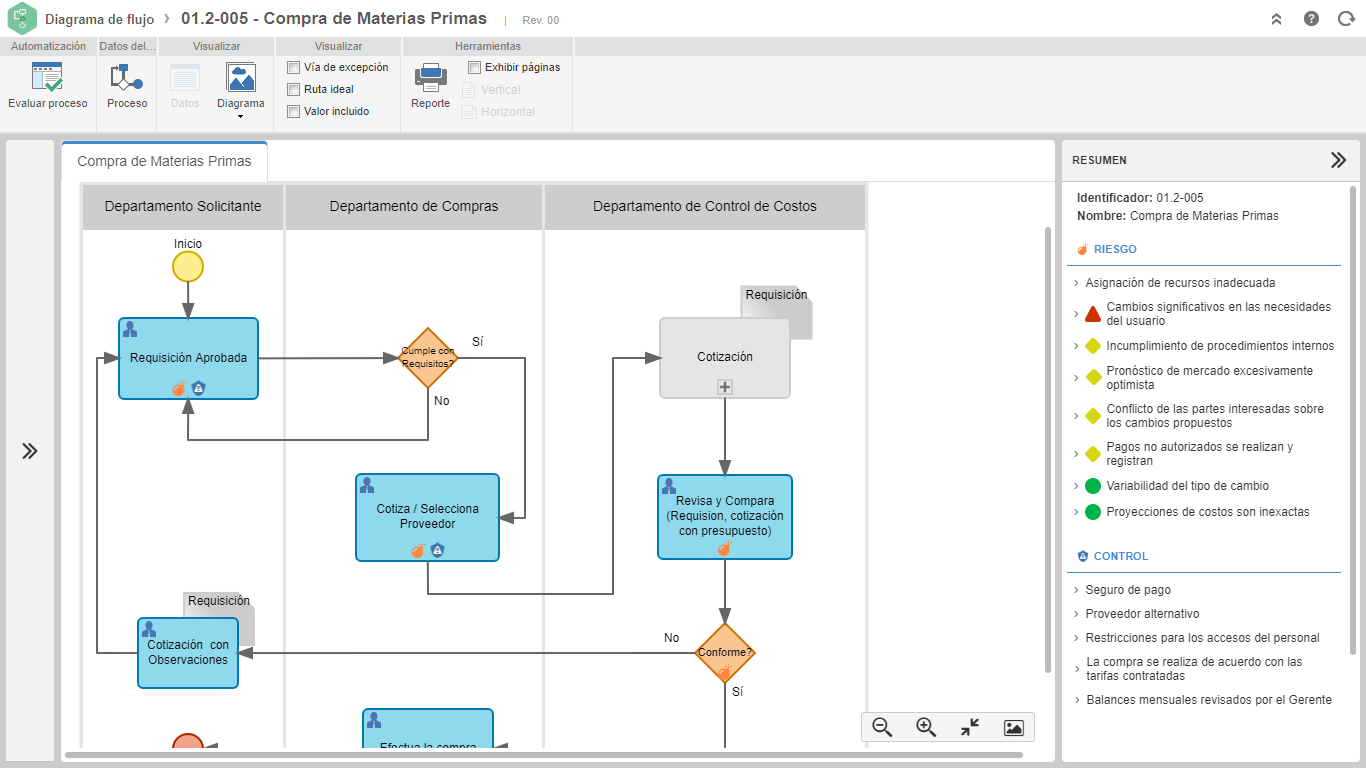Click the fit-to-screen collapse arrows icon

970,728
